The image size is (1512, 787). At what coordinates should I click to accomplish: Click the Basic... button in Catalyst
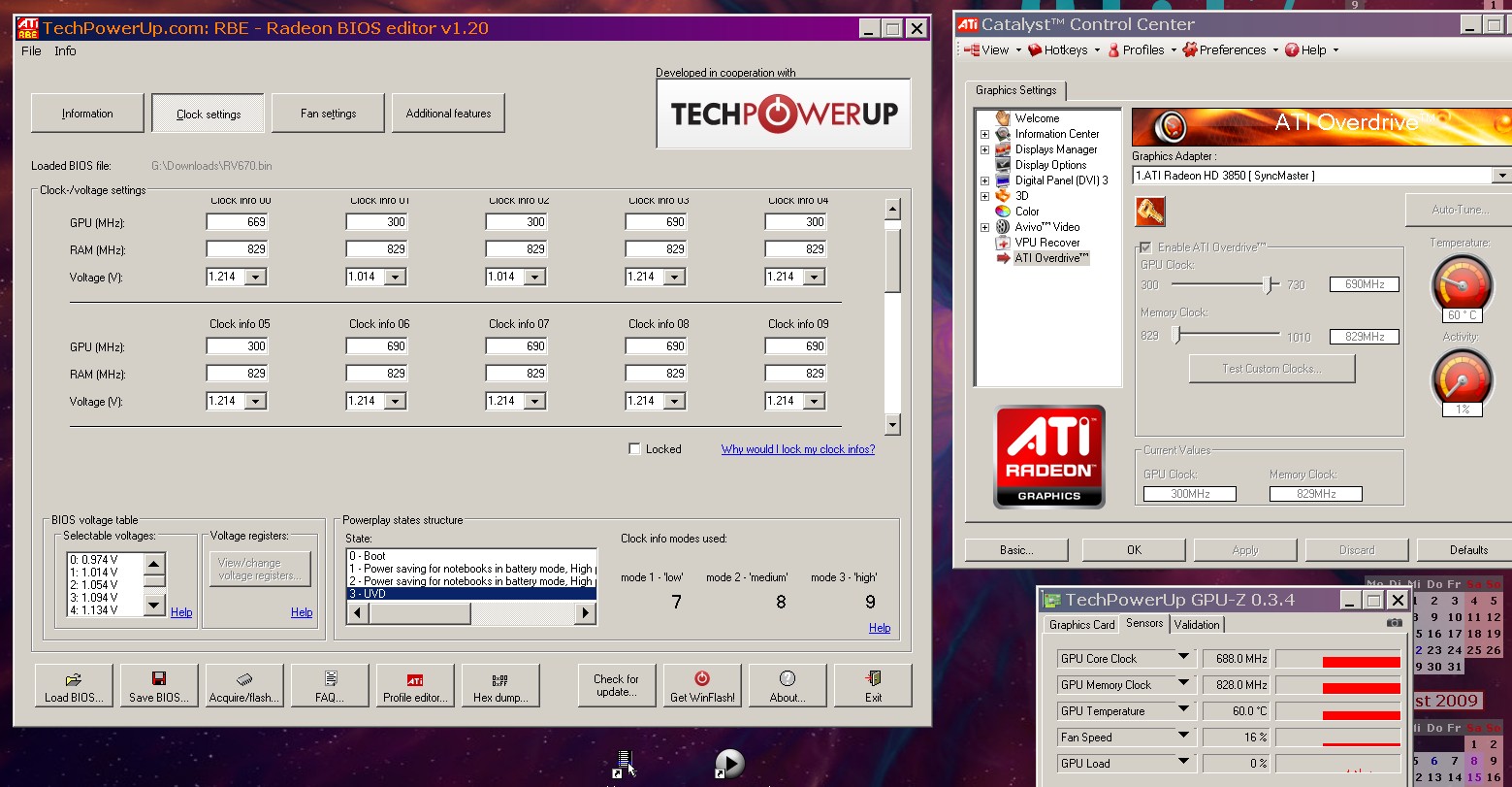(x=1016, y=549)
